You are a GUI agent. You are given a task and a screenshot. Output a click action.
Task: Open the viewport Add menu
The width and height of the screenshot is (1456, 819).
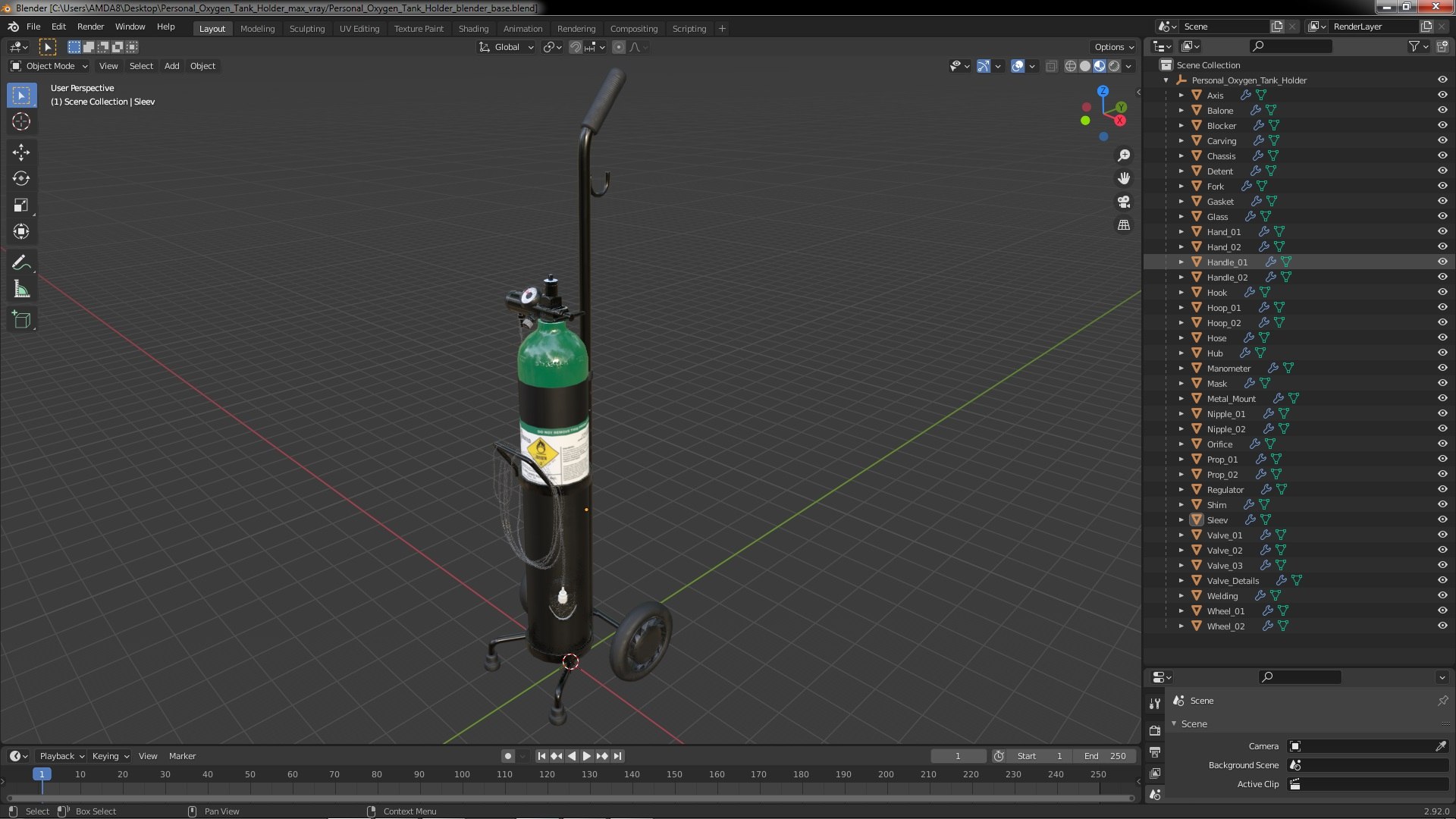point(172,66)
